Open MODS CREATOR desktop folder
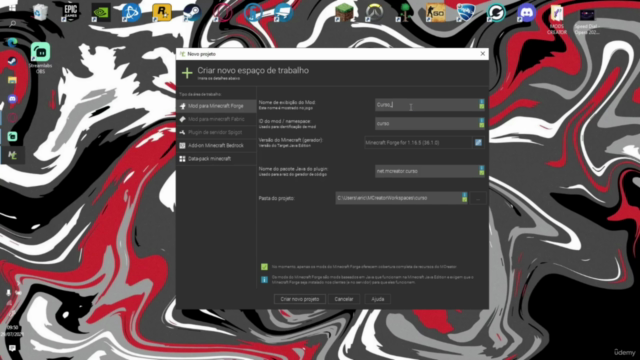This screenshot has width=640, height=360. (x=557, y=20)
